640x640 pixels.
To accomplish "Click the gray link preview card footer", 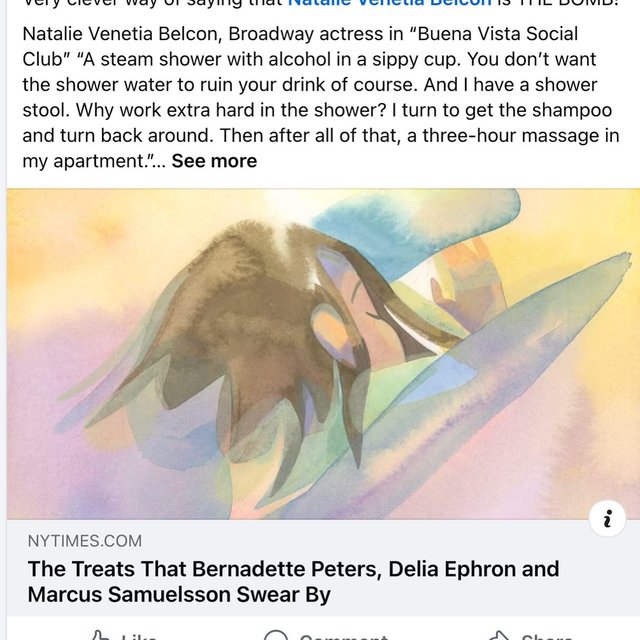I will point(323,568).
